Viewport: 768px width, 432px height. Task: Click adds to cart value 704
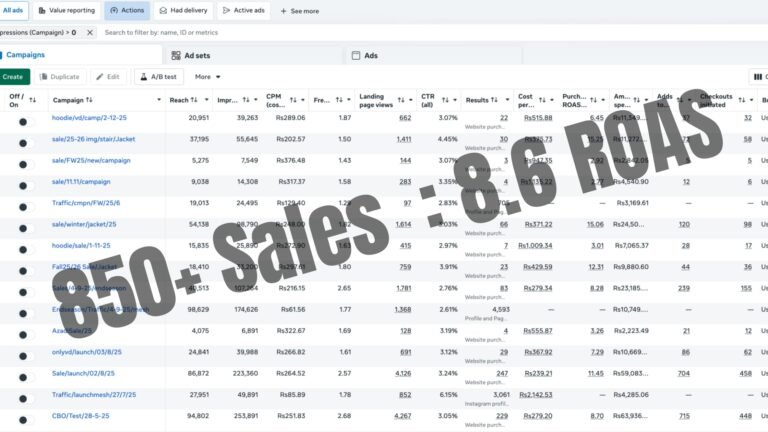click(x=684, y=373)
